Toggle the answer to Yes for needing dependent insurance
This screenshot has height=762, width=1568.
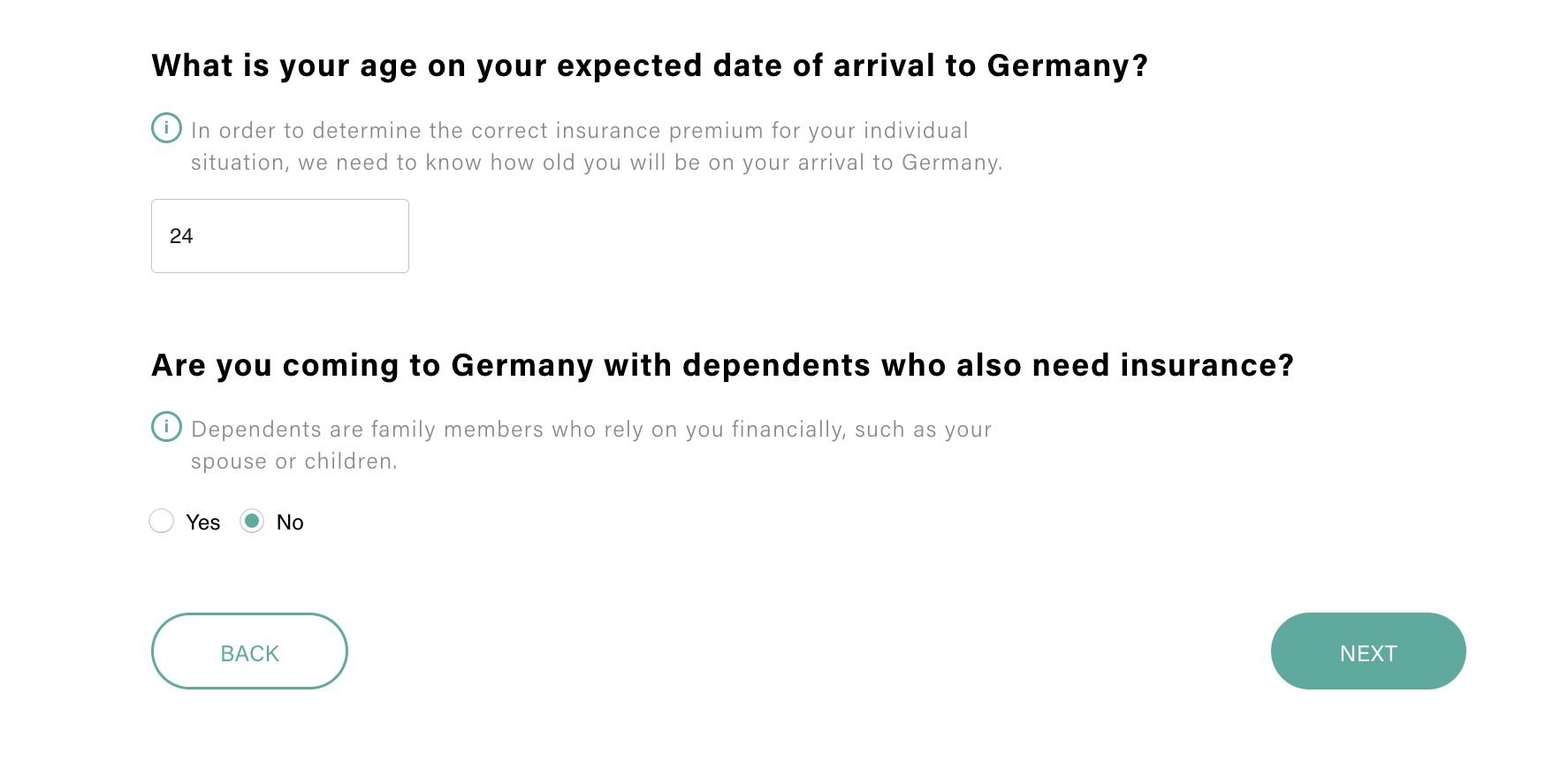(x=162, y=522)
